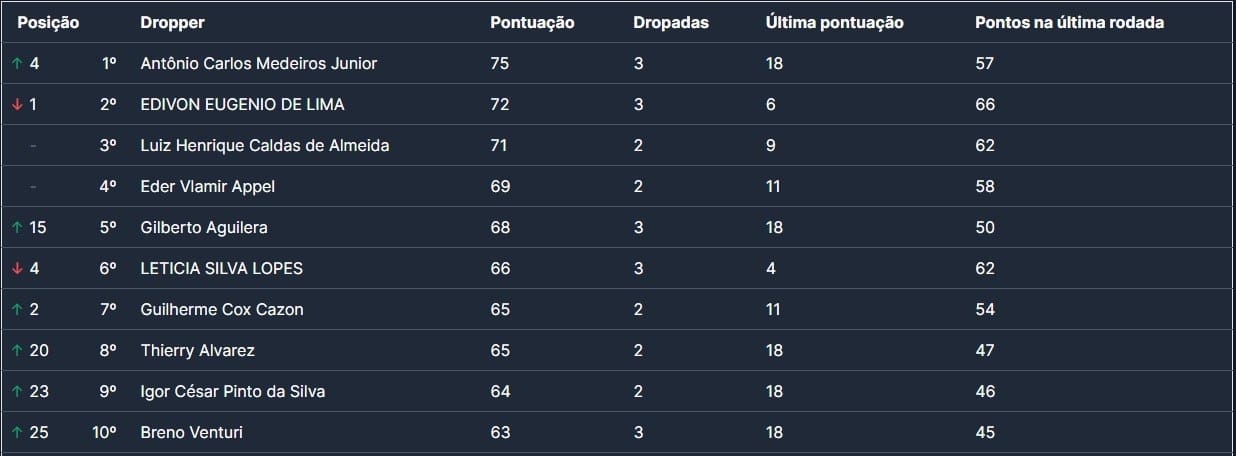
Task: Click green up arrow beside Guilherme Cox Cazon
Action: point(17,309)
